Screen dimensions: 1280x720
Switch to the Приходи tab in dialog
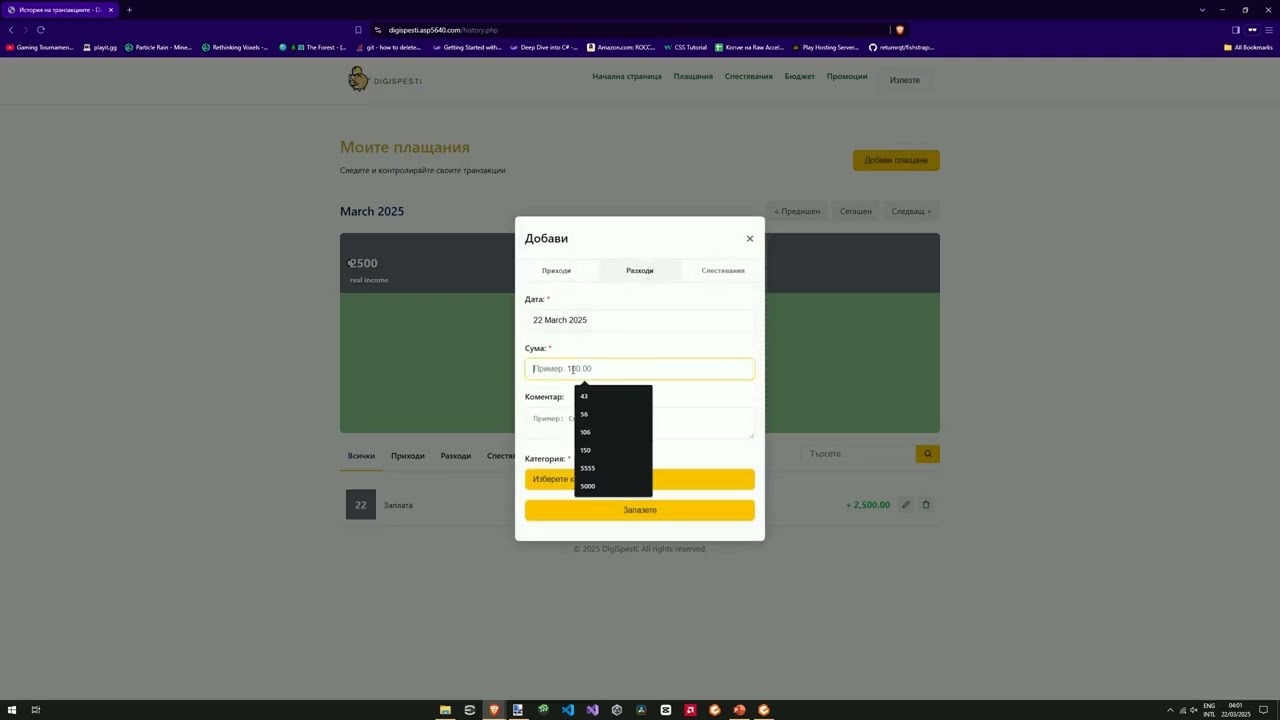tap(556, 271)
